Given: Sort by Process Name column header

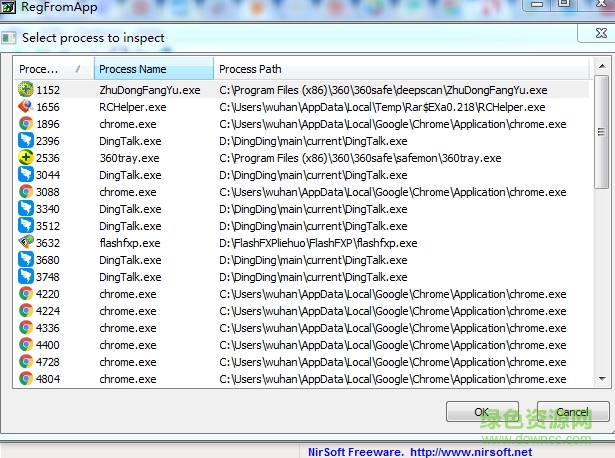Looking at the screenshot, I should pos(154,69).
